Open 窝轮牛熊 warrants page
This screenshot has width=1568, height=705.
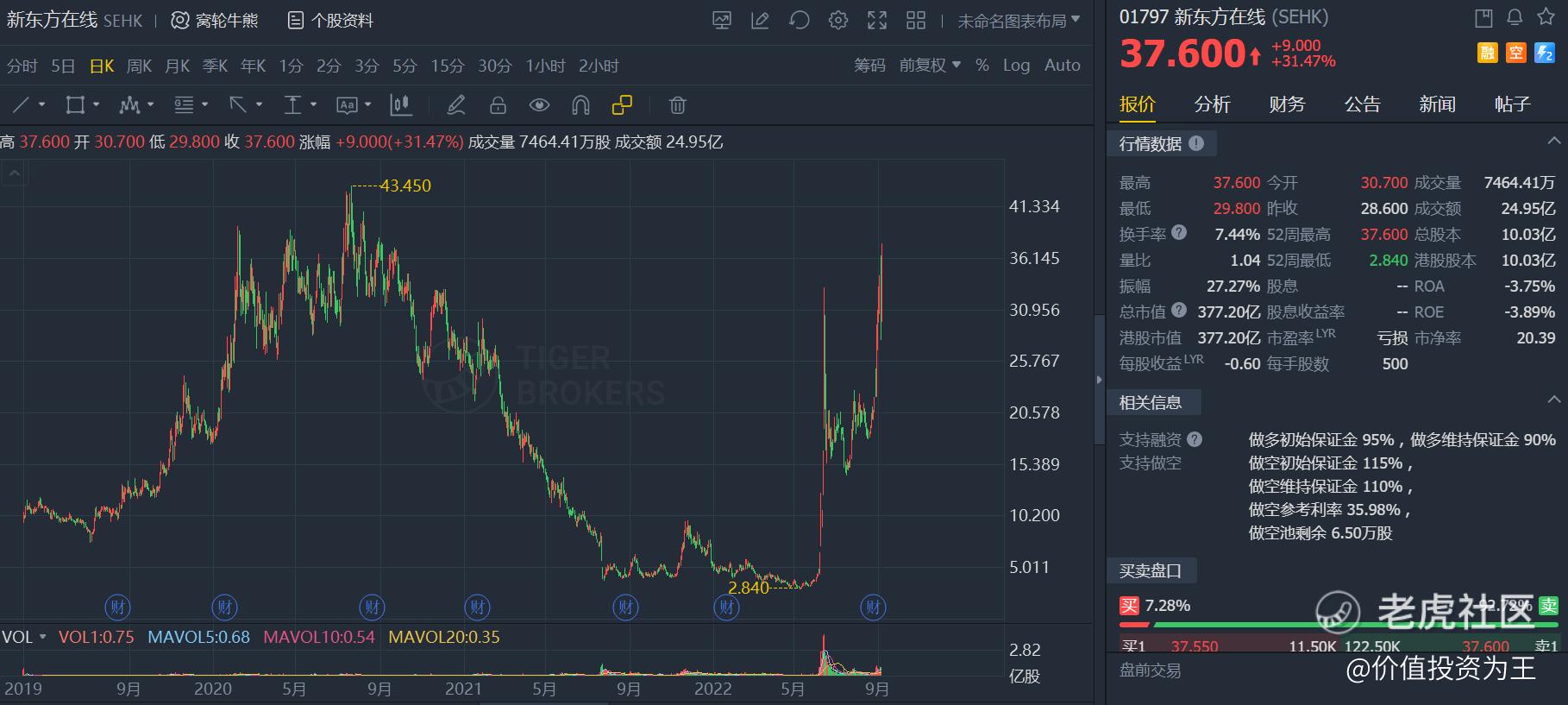point(215,21)
